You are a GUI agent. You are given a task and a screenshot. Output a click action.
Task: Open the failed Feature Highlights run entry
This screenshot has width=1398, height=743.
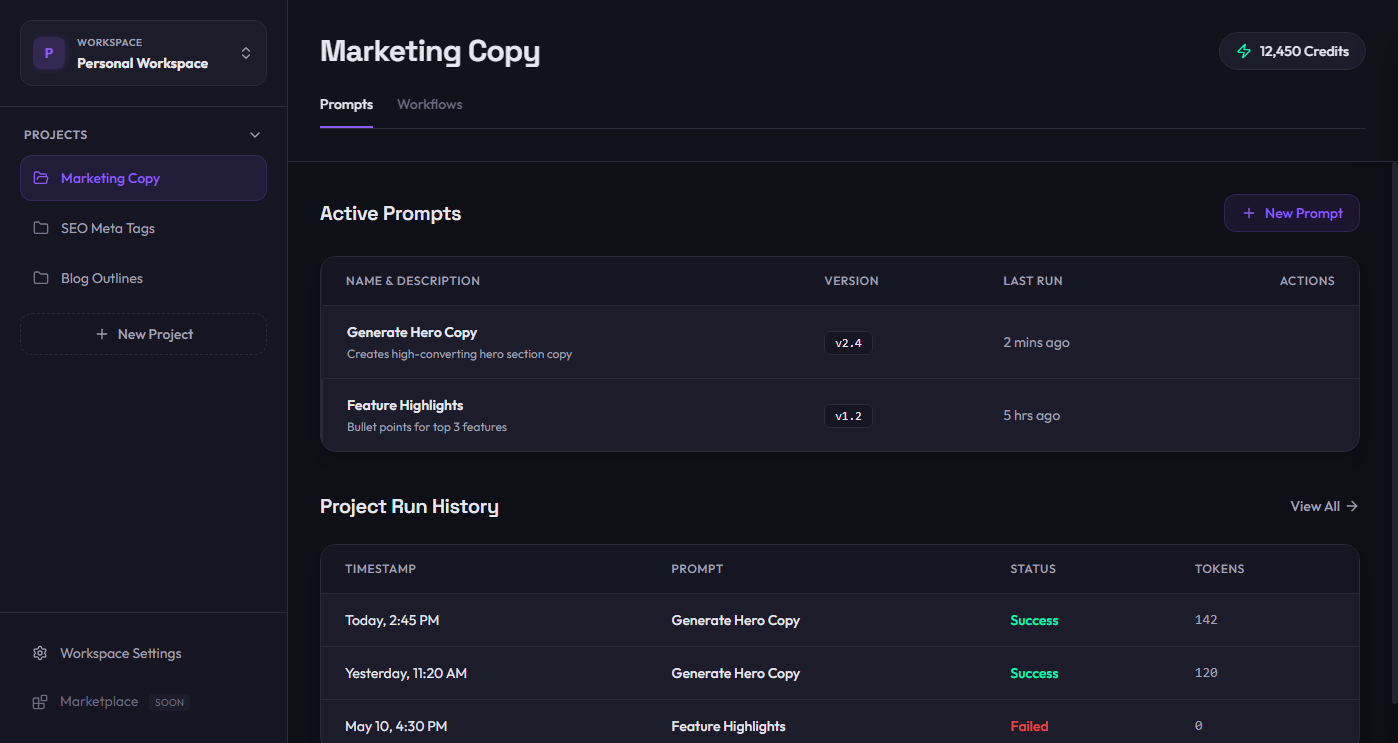pyautogui.click(x=840, y=726)
